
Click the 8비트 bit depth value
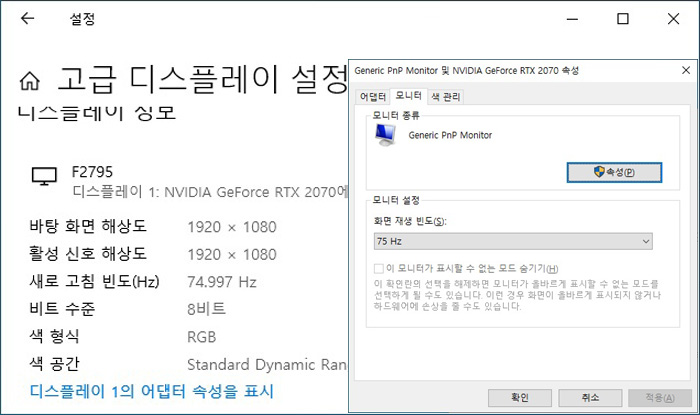206,309
